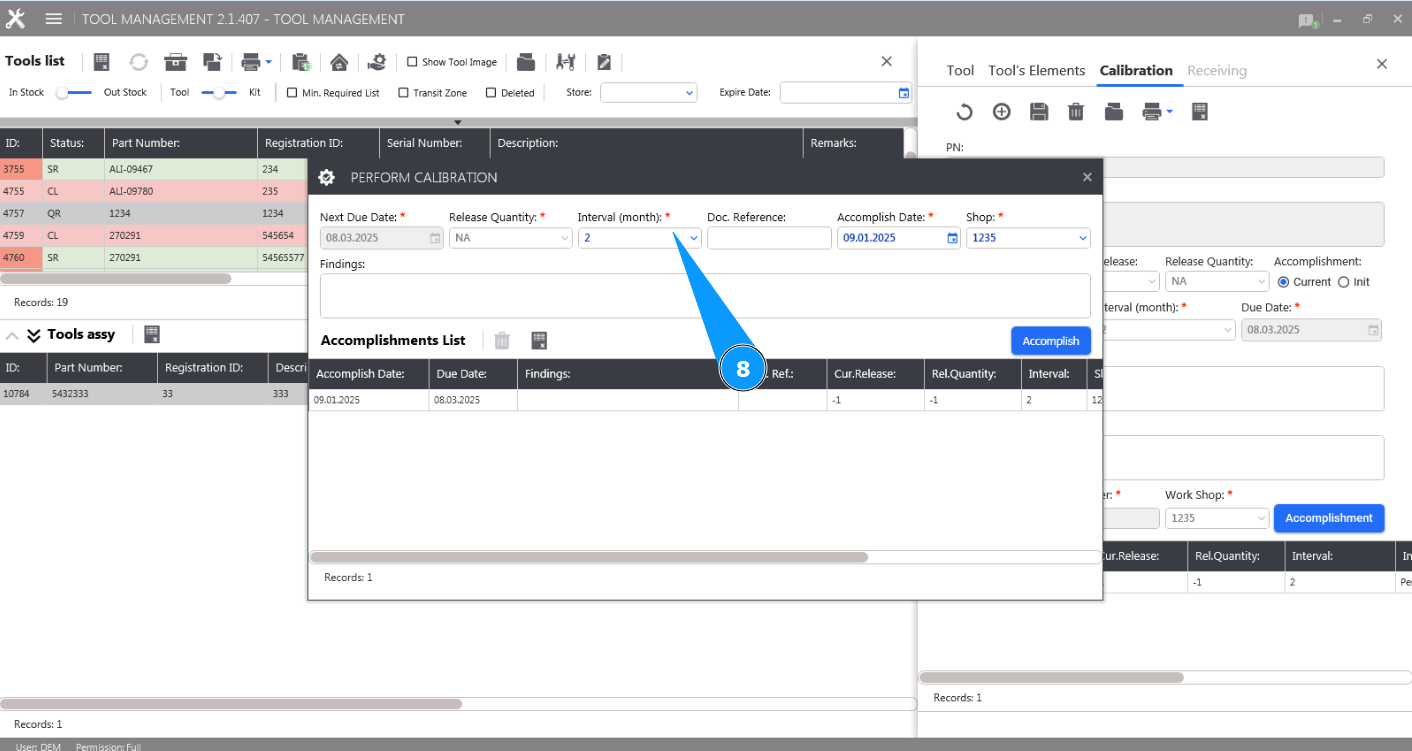The width and height of the screenshot is (1412, 751).
Task: Click the Accomplish button in Perform Calibration
Action: [x=1051, y=341]
